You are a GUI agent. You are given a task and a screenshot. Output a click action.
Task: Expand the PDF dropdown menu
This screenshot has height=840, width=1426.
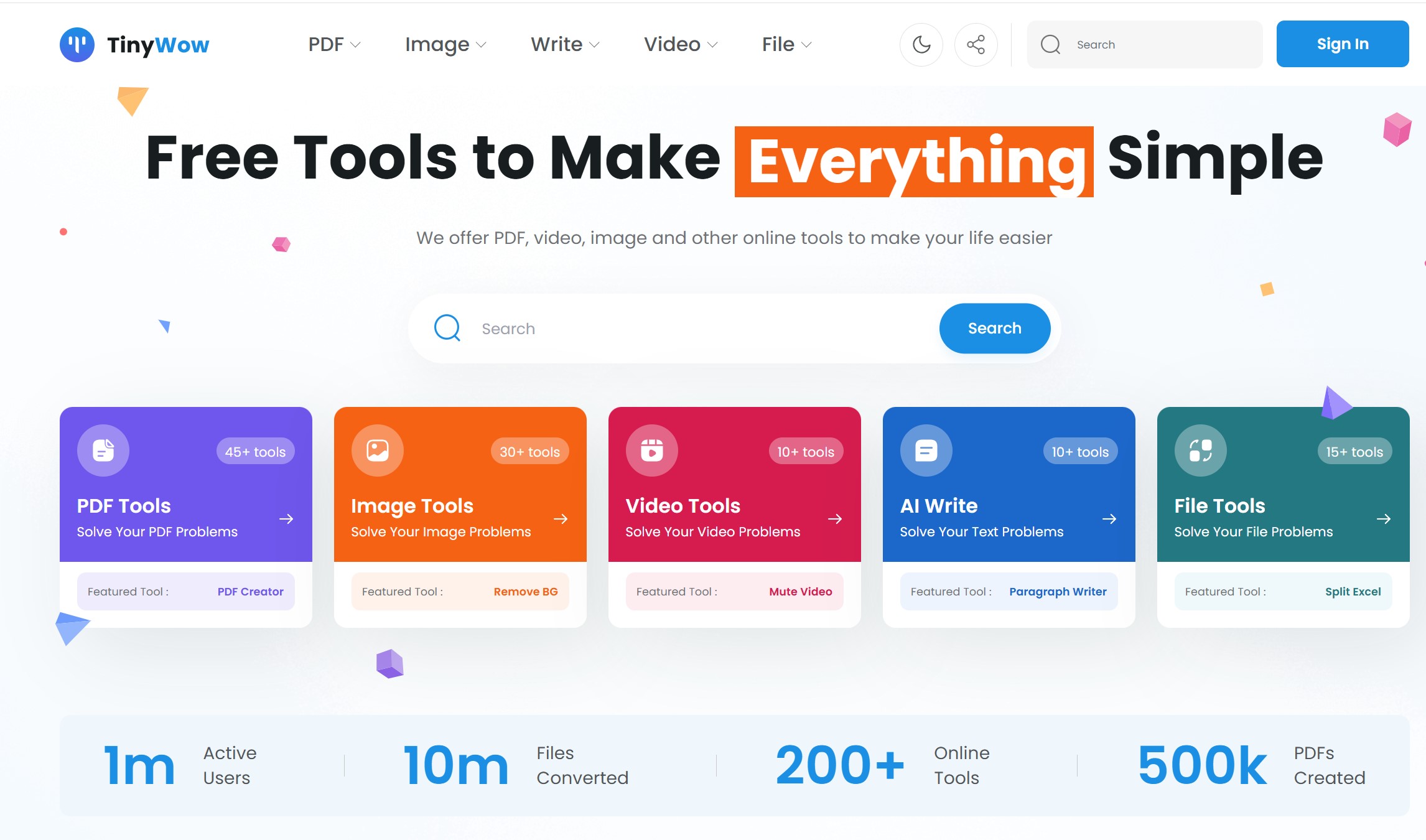click(334, 44)
